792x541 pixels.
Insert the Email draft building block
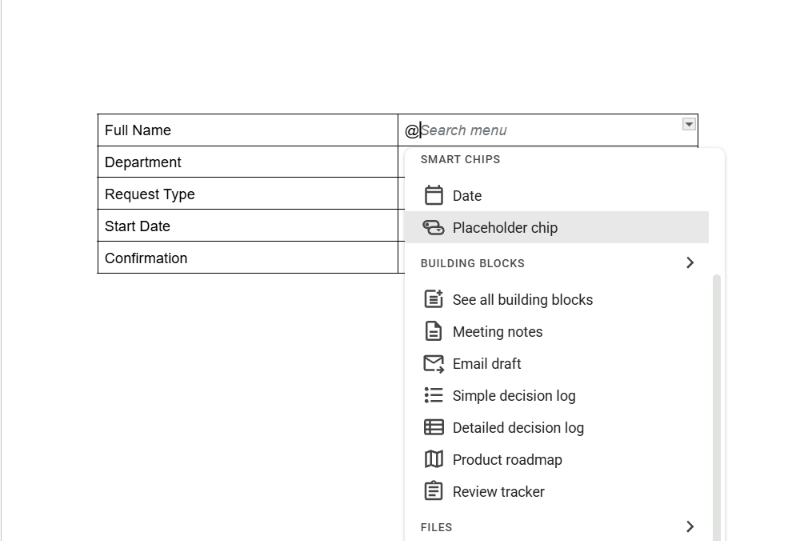click(x=557, y=364)
